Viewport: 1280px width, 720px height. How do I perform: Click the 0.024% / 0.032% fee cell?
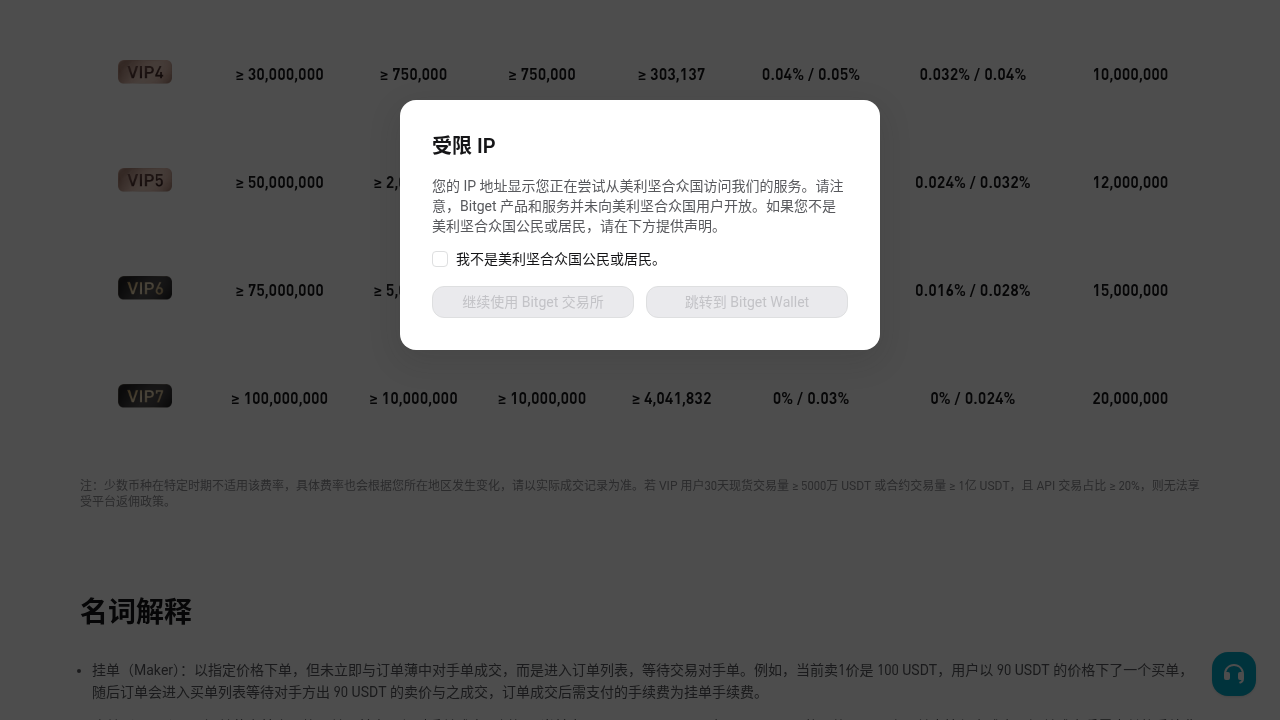coord(973,182)
